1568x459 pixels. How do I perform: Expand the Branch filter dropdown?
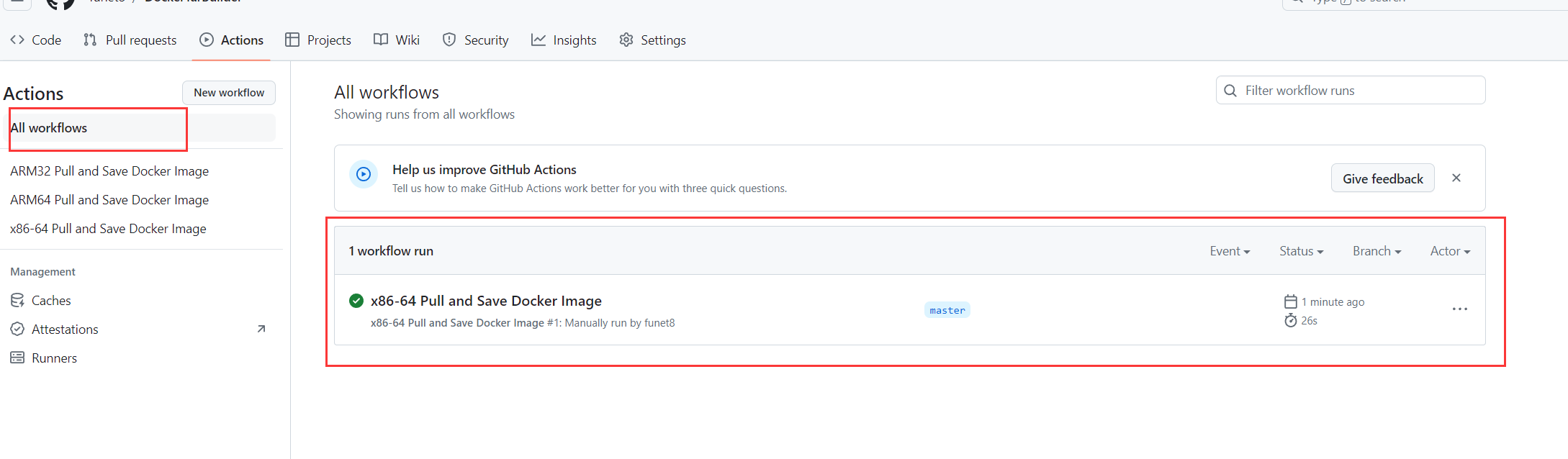pyautogui.click(x=1376, y=251)
